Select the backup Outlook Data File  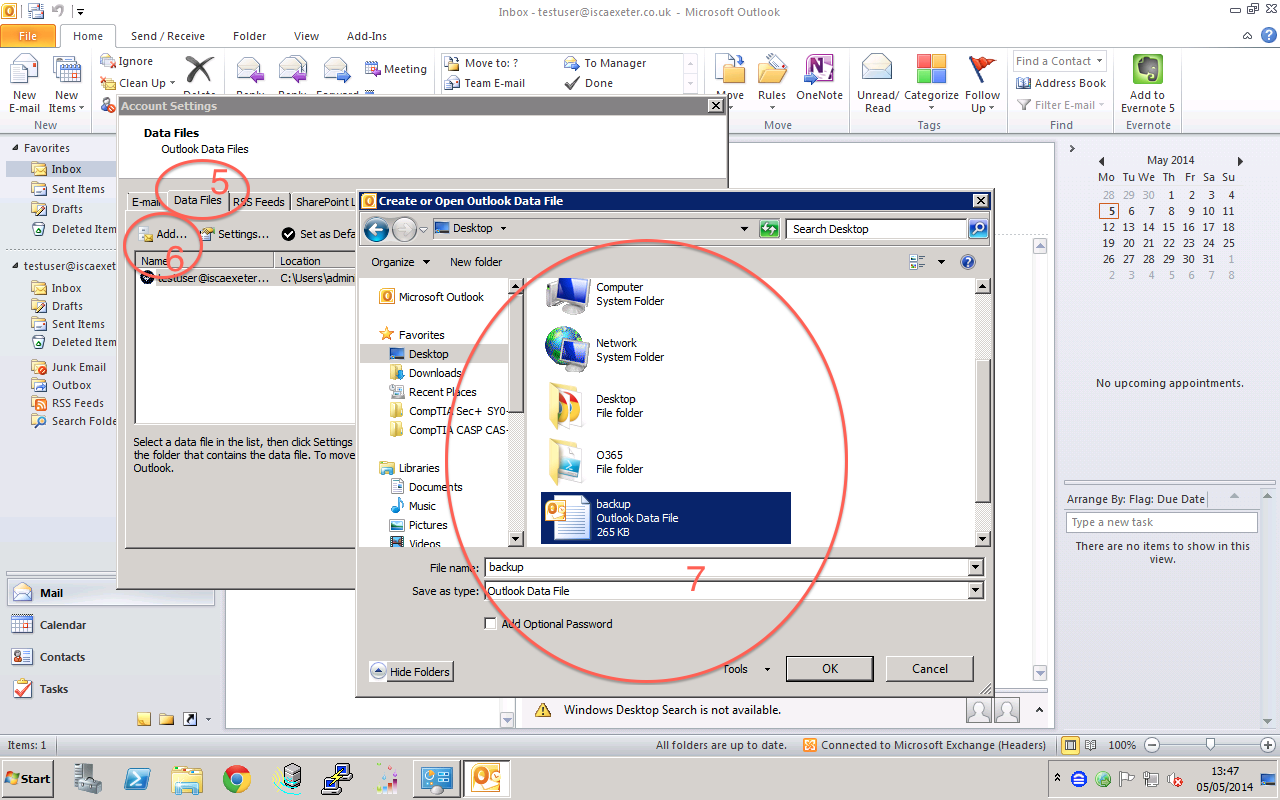(x=665, y=518)
